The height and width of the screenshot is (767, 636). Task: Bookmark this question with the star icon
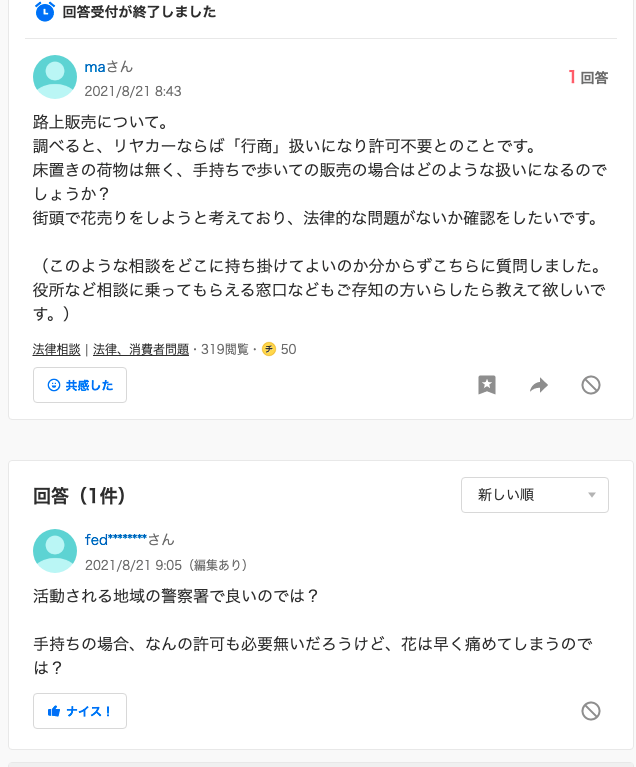(487, 385)
